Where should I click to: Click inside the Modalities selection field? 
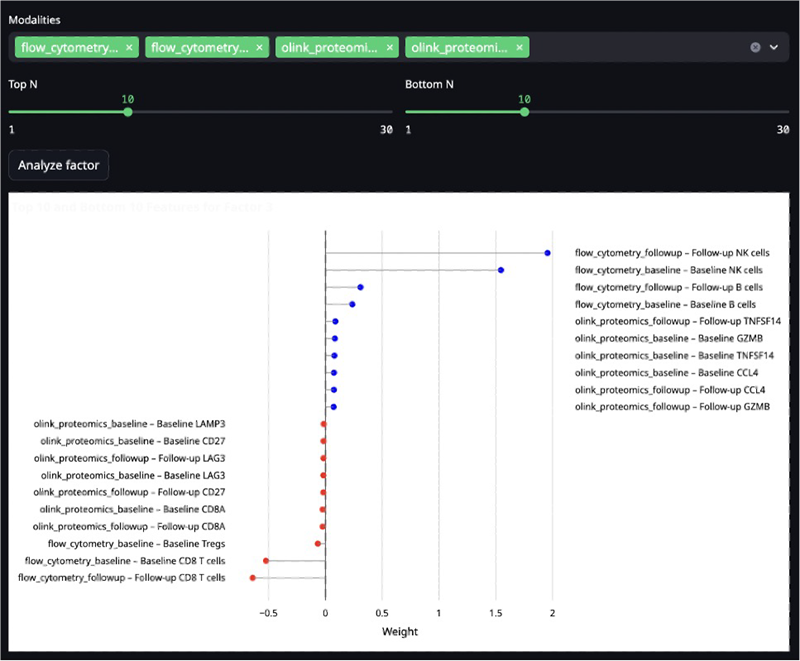click(620, 47)
